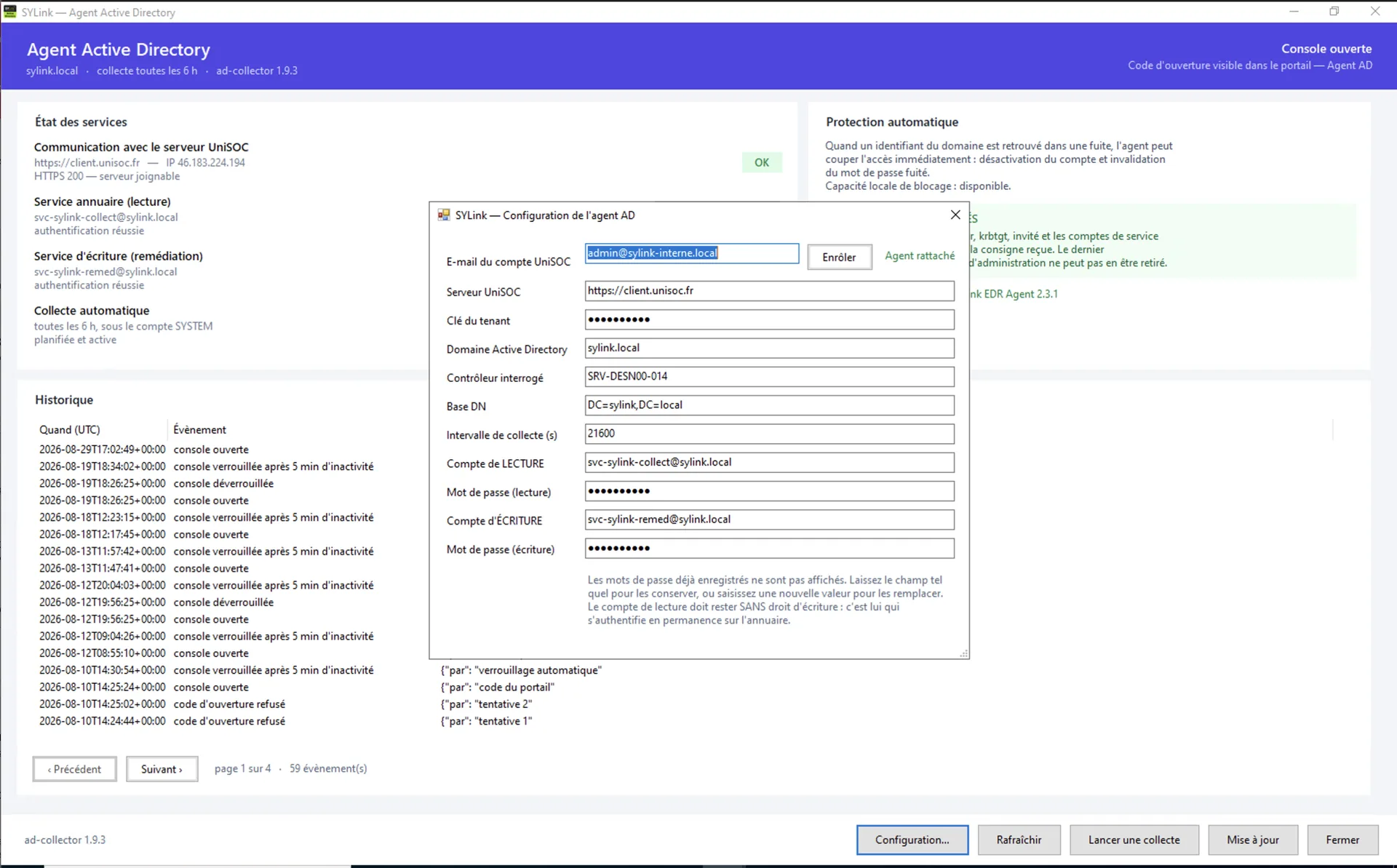Click the Fermer button
1397x868 pixels.
[x=1342, y=840]
